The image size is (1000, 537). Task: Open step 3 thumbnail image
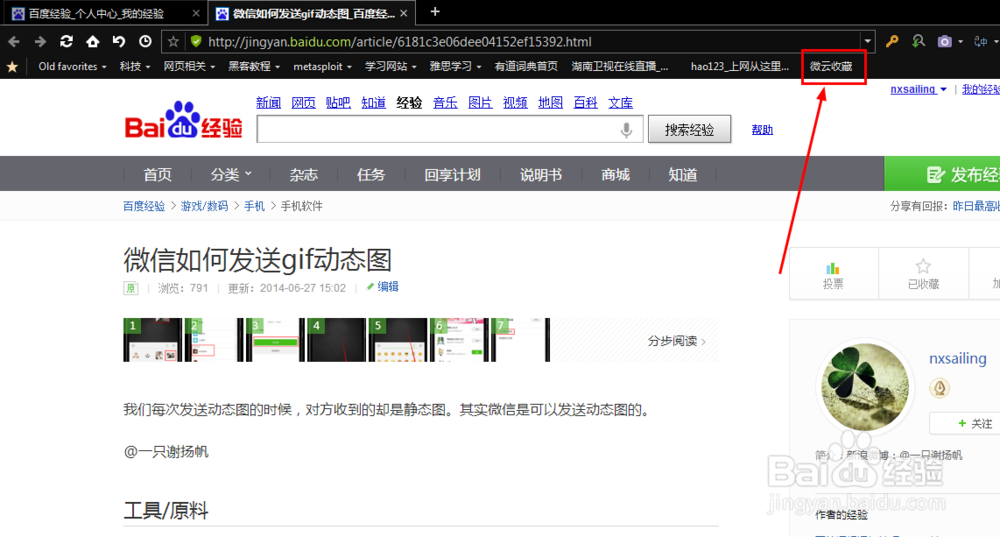click(275, 340)
